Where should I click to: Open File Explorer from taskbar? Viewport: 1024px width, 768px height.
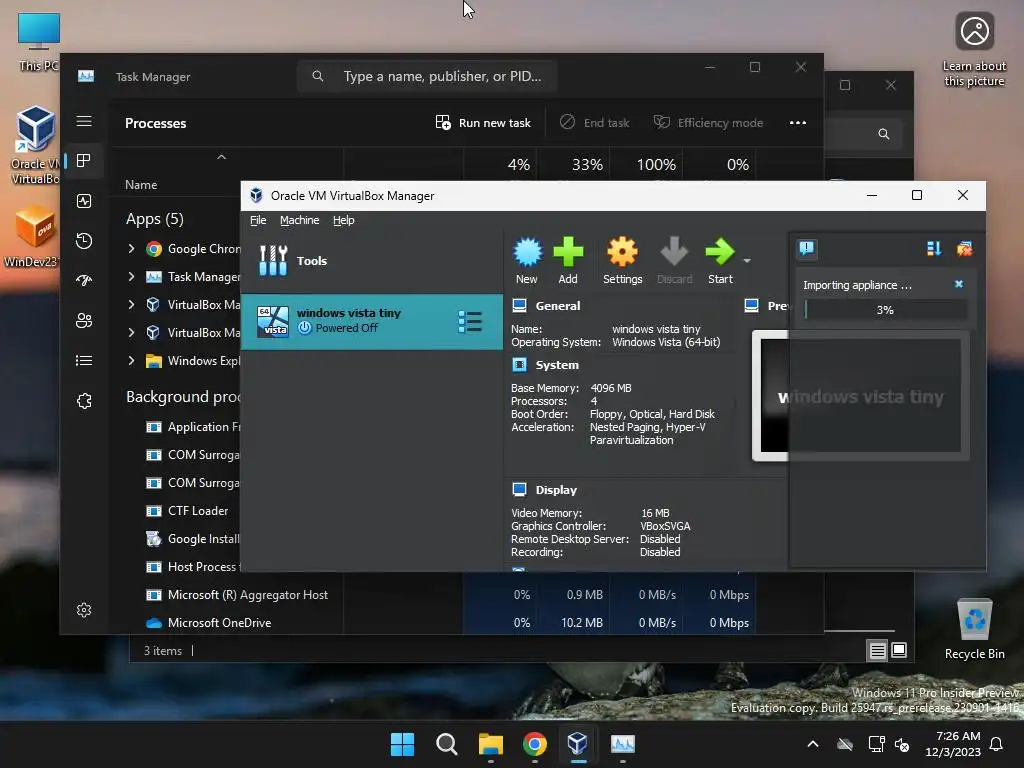point(490,744)
